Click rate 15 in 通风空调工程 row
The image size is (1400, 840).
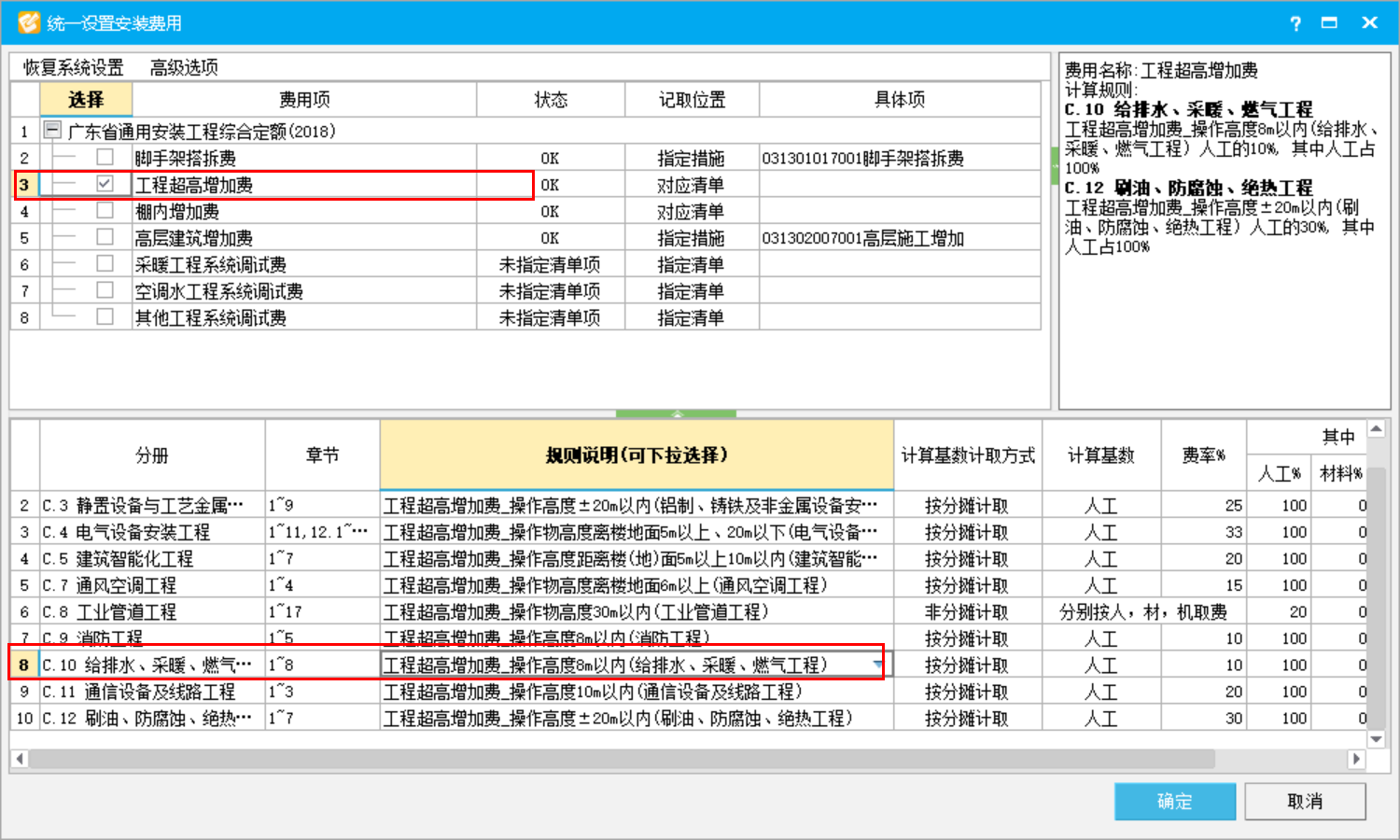point(1203,585)
